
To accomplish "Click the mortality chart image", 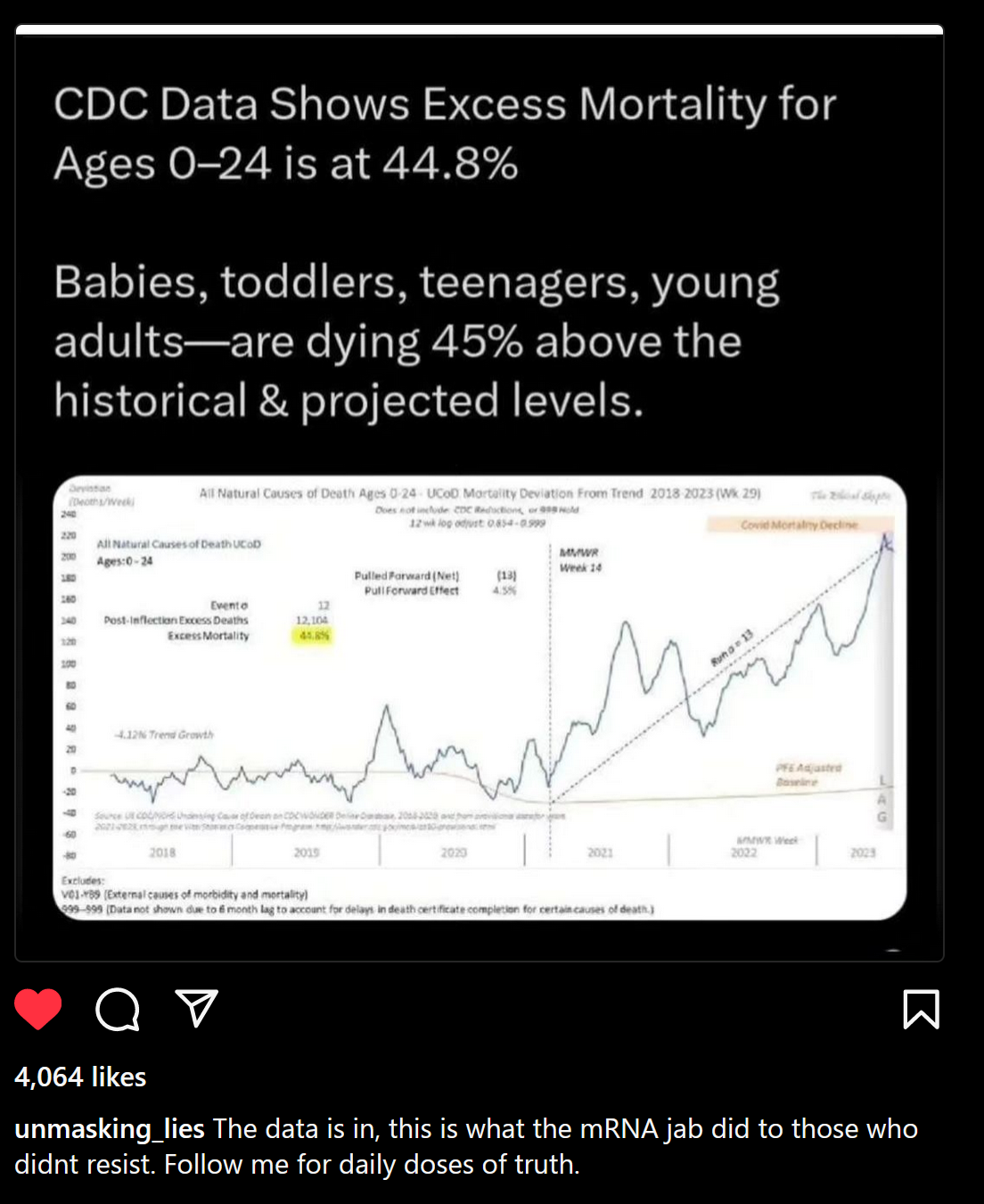I will click(480, 697).
